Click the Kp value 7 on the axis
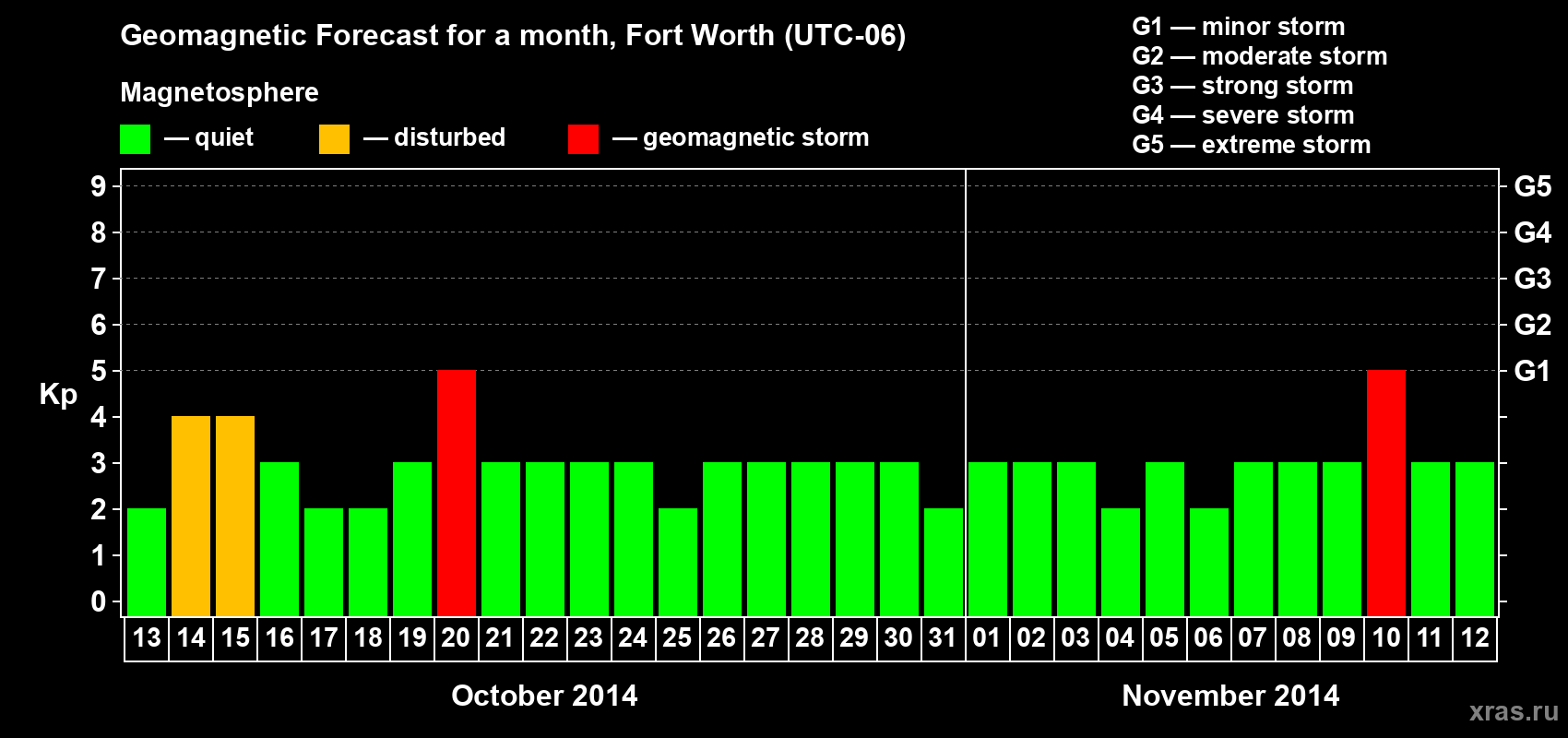This screenshot has width=1568, height=738. [99, 279]
